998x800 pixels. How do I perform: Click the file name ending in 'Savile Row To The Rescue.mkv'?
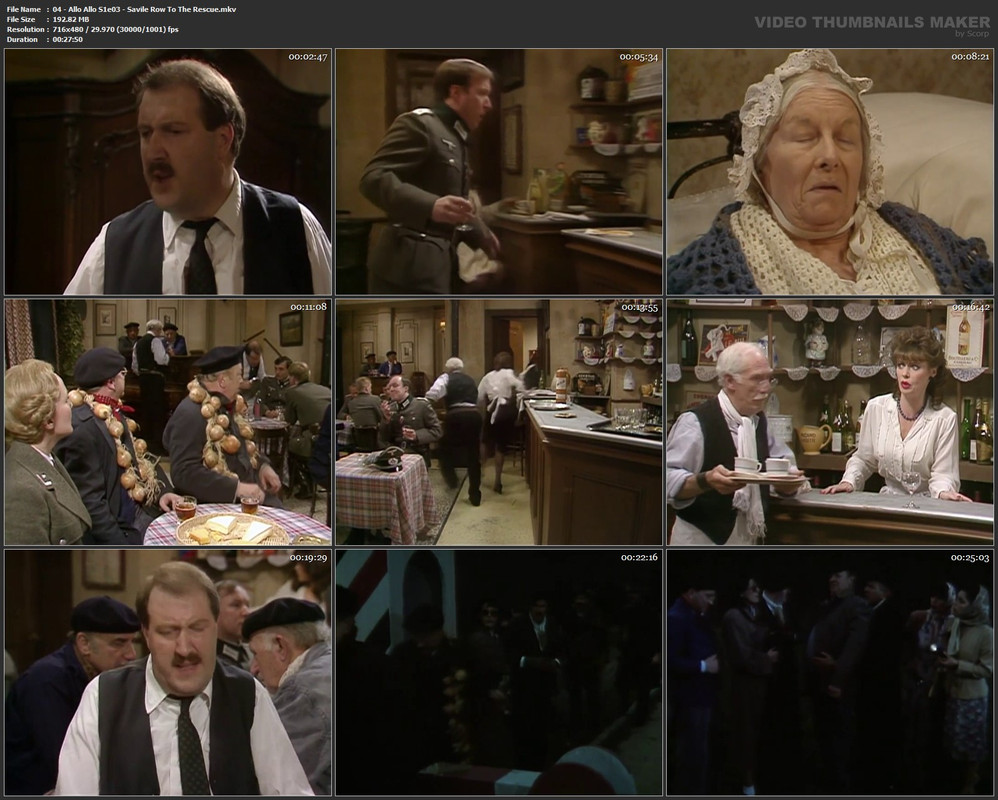(x=144, y=10)
